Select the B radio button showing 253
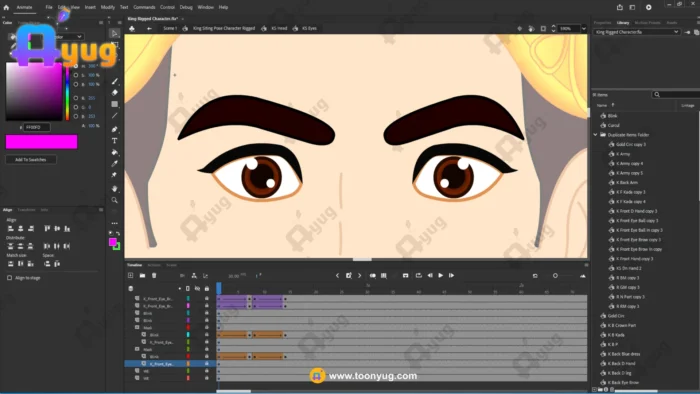Screen dimensions: 700x394 click(76, 116)
